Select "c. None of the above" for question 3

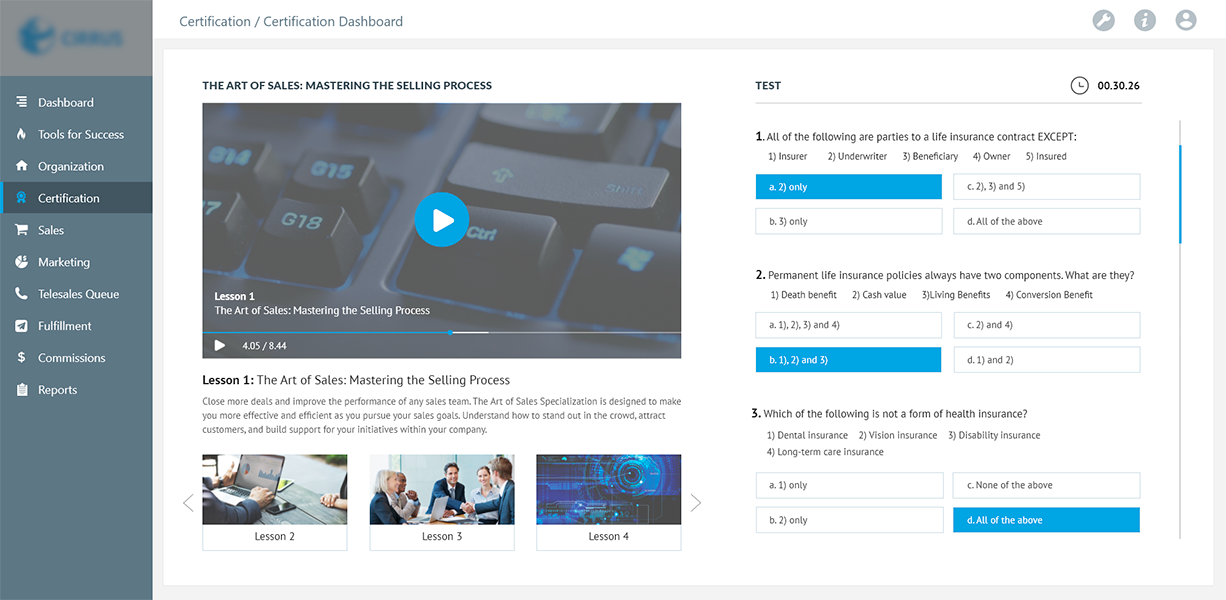click(x=1045, y=486)
